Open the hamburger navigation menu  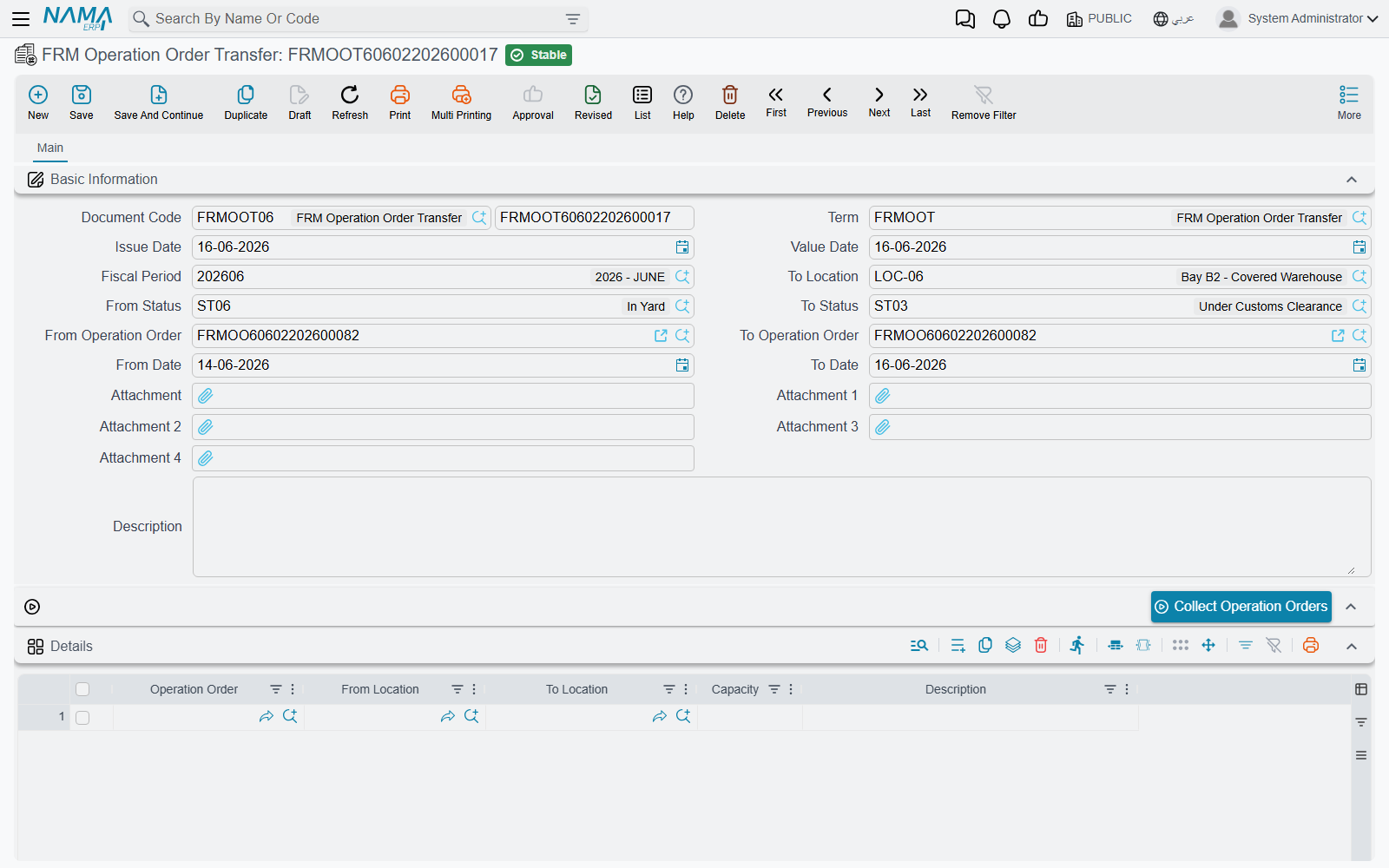point(21,18)
